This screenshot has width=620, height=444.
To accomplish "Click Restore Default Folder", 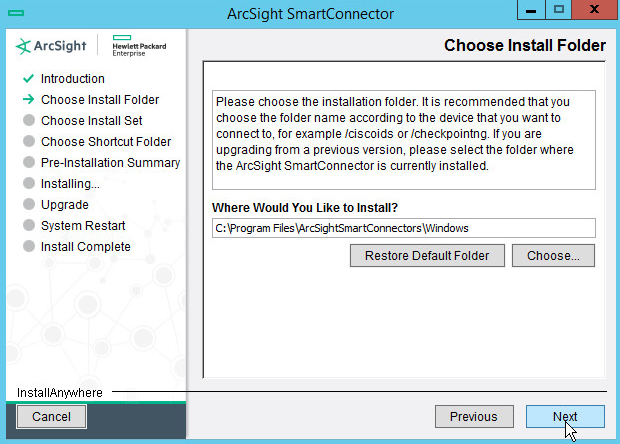I will tap(427, 255).
